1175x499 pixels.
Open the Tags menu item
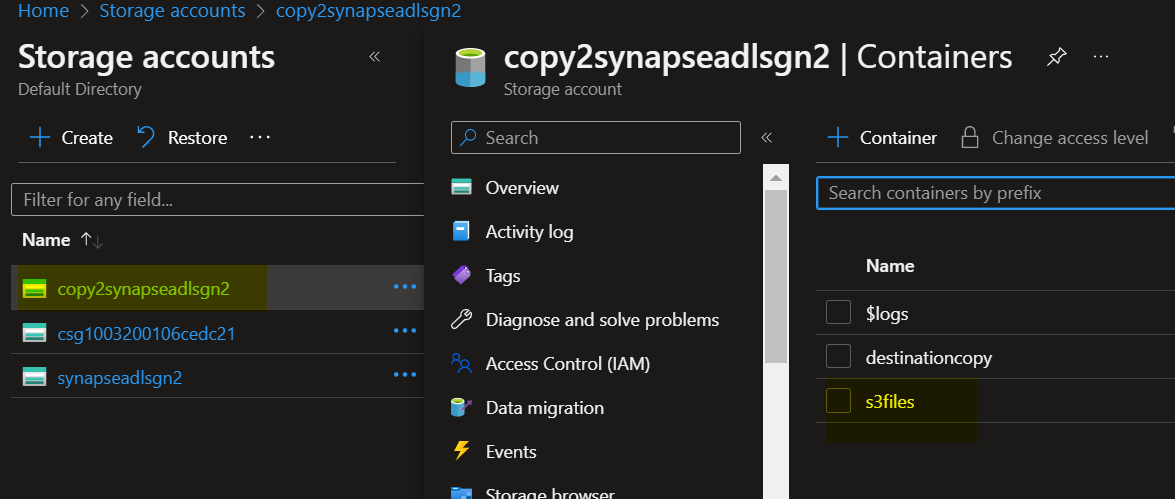tap(503, 276)
